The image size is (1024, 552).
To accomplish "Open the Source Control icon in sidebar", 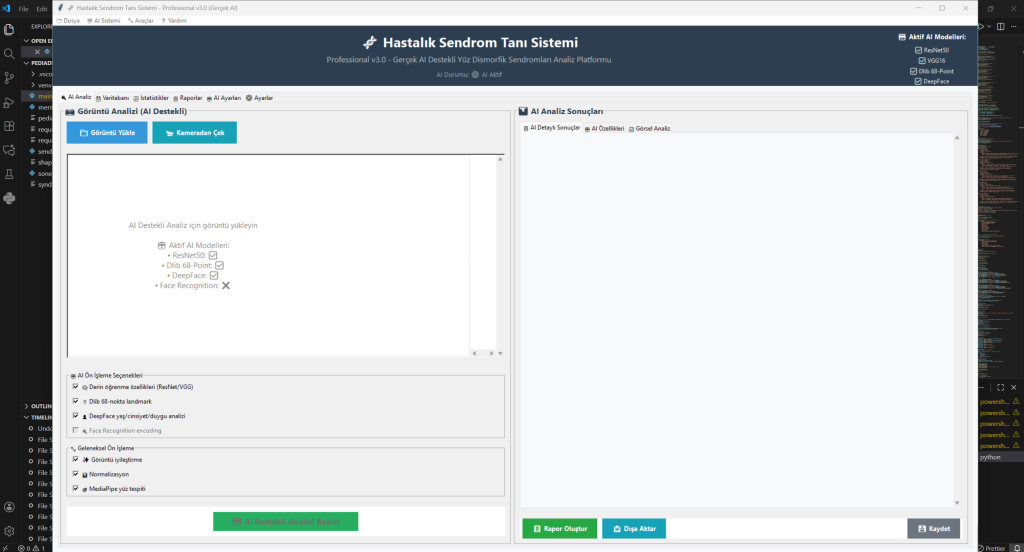I will (10, 78).
